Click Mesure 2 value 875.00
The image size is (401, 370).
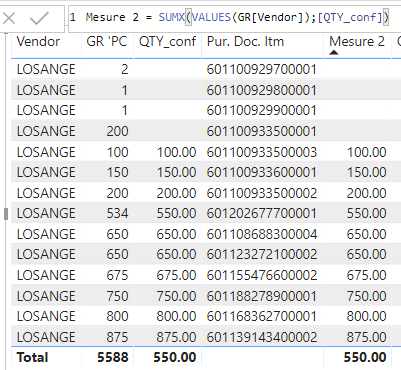pyautogui.click(x=366, y=337)
